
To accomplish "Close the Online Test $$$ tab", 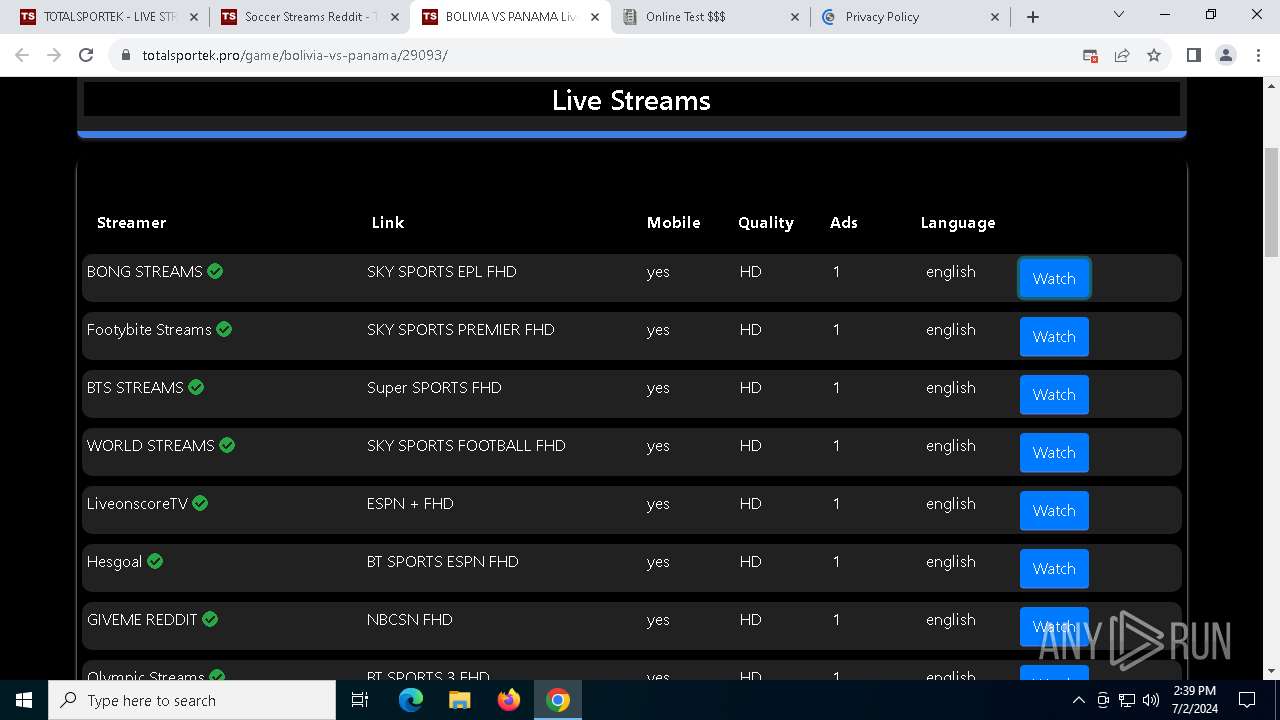I will point(795,17).
